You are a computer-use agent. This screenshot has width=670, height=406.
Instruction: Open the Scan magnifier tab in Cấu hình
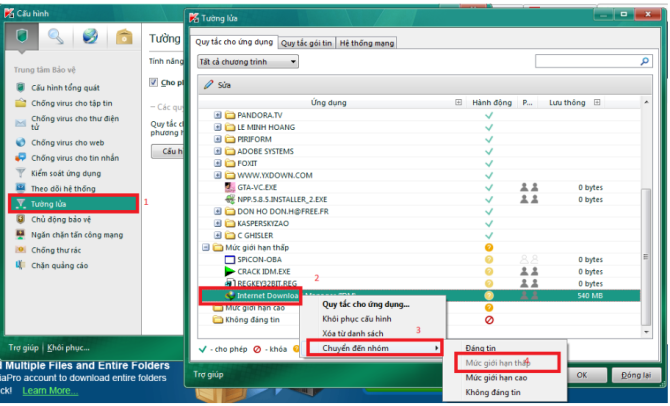(x=56, y=37)
